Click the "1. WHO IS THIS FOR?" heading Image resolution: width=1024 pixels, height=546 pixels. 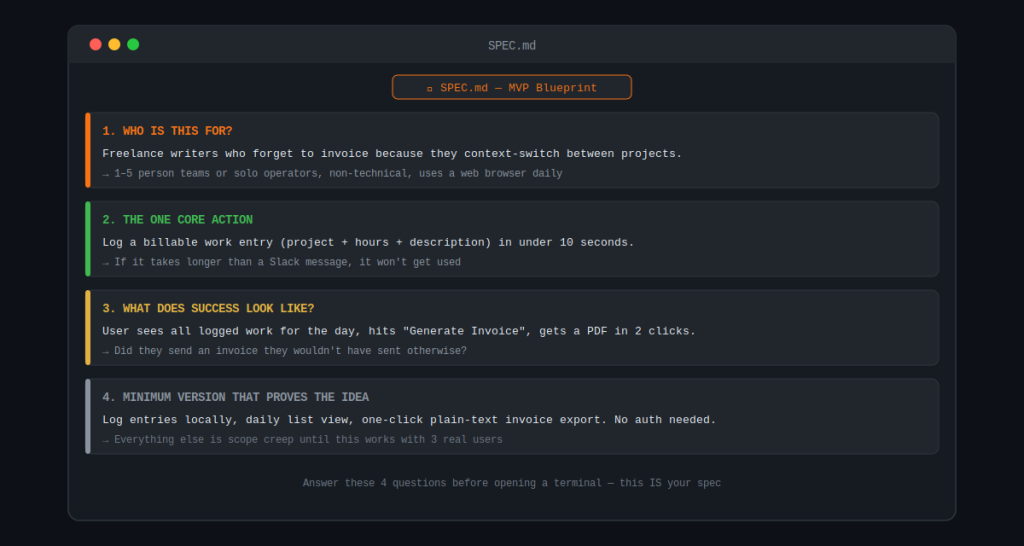pos(167,131)
